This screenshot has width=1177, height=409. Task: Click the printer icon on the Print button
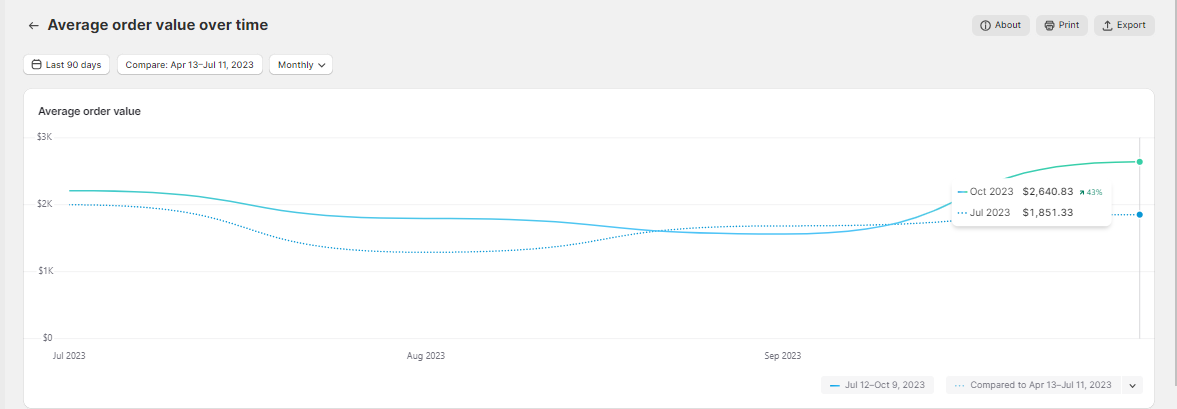1049,25
